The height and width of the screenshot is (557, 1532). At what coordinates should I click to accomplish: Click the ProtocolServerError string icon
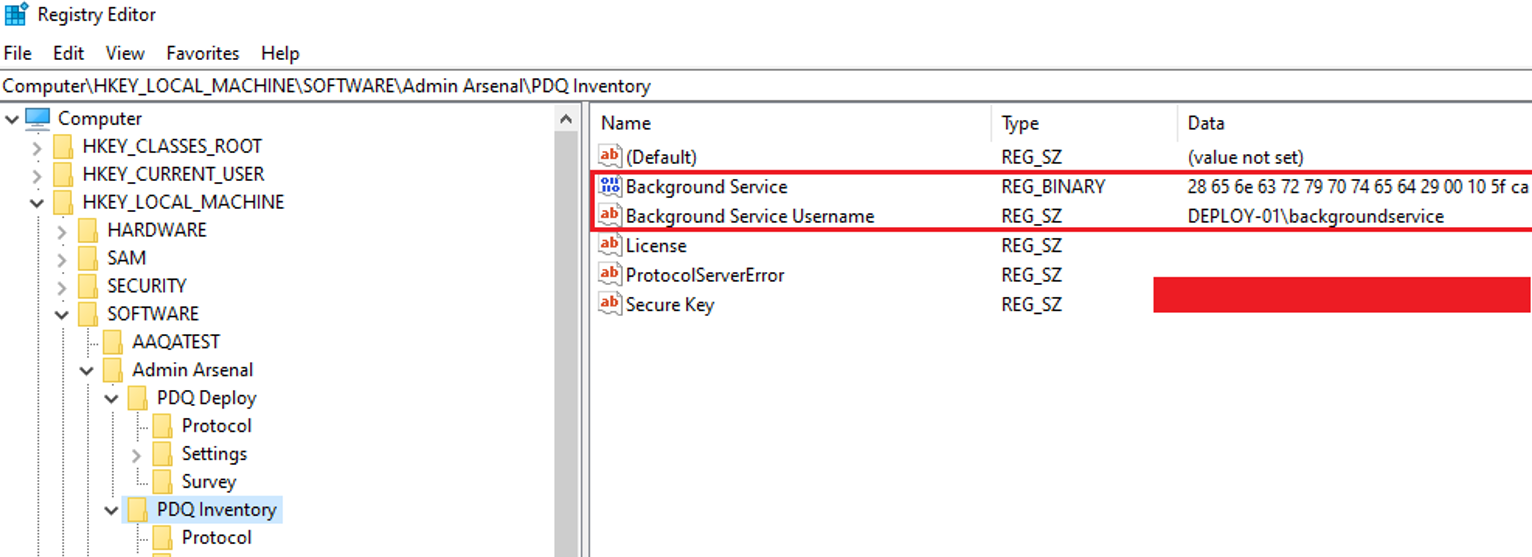click(x=610, y=274)
